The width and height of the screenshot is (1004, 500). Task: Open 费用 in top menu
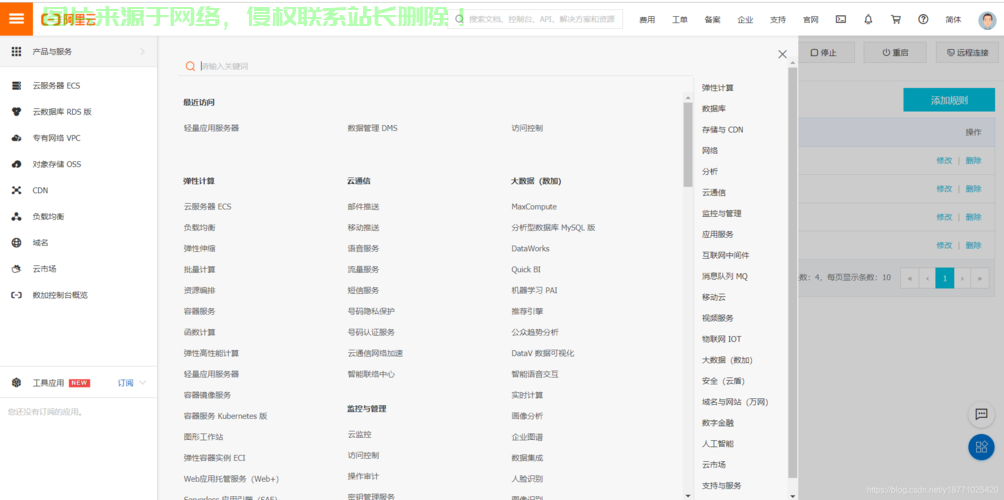(x=647, y=20)
